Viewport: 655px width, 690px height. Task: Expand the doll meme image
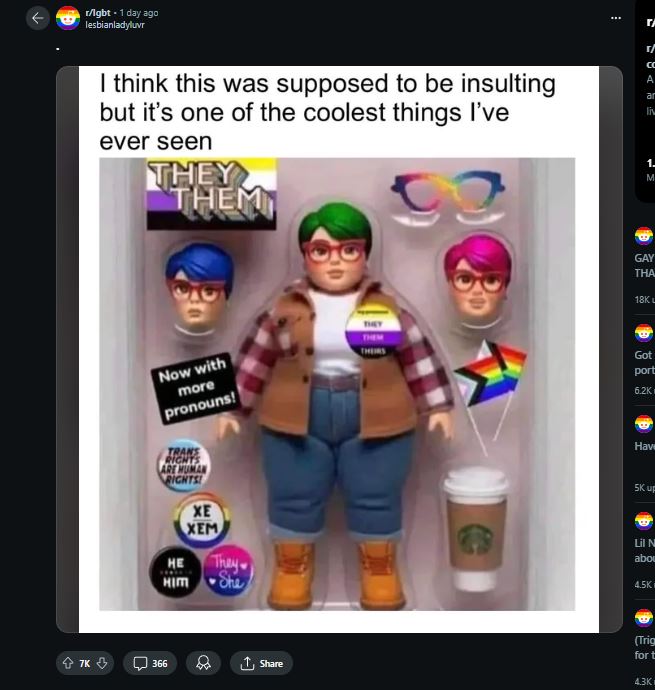[339, 349]
